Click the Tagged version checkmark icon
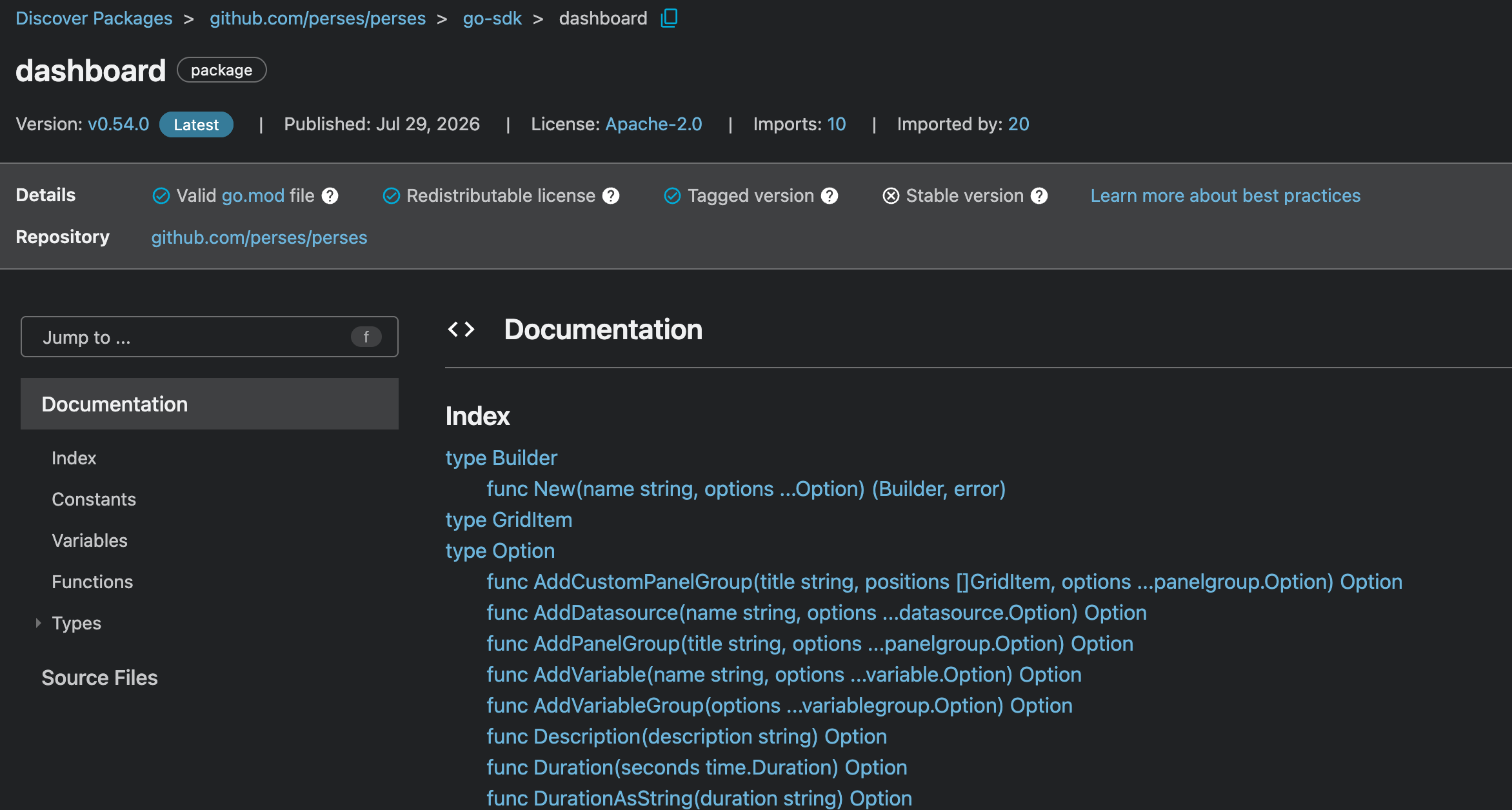The height and width of the screenshot is (810, 1512). point(672,196)
